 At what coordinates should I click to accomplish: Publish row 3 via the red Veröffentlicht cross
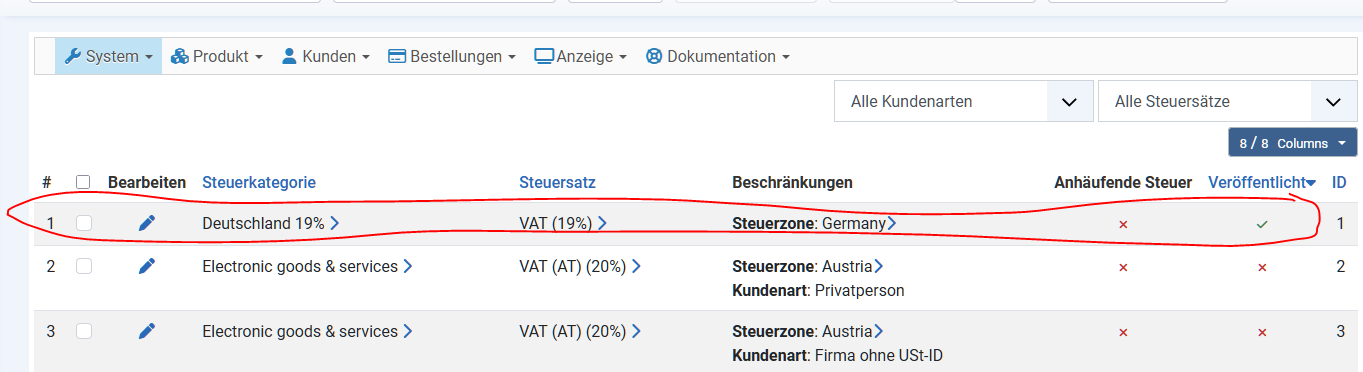(x=1262, y=332)
